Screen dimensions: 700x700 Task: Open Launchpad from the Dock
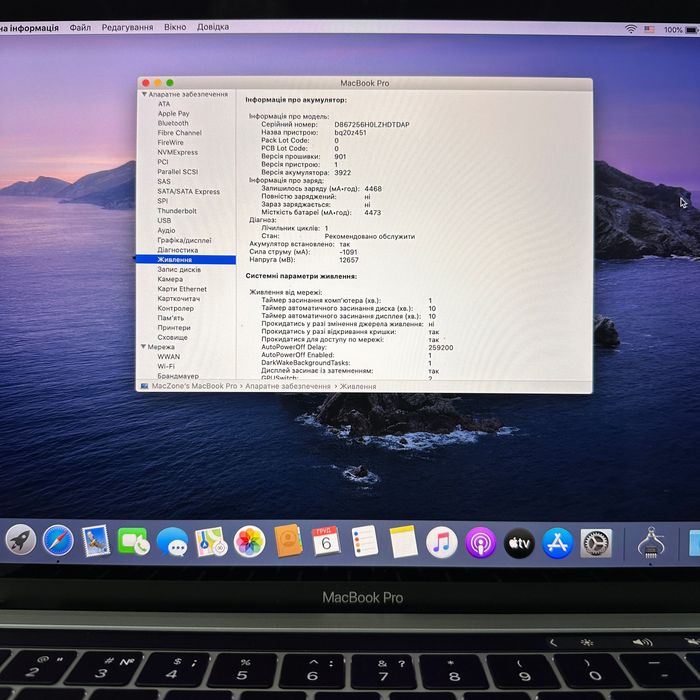point(21,540)
